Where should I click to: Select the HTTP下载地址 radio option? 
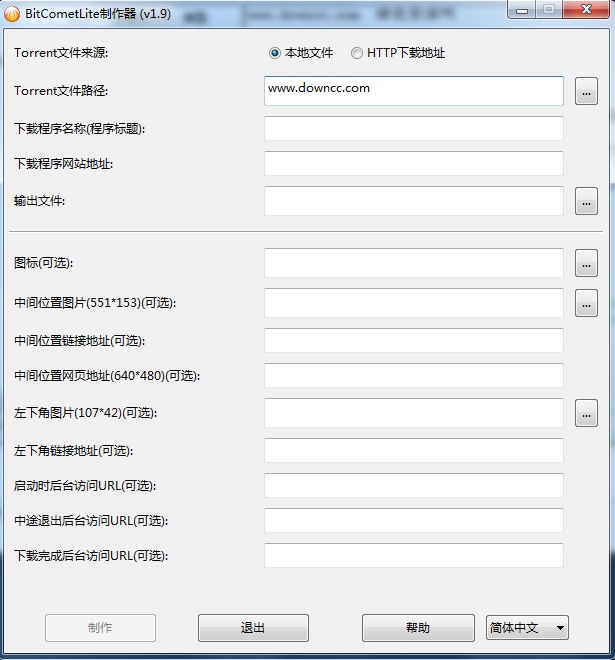tap(357, 53)
